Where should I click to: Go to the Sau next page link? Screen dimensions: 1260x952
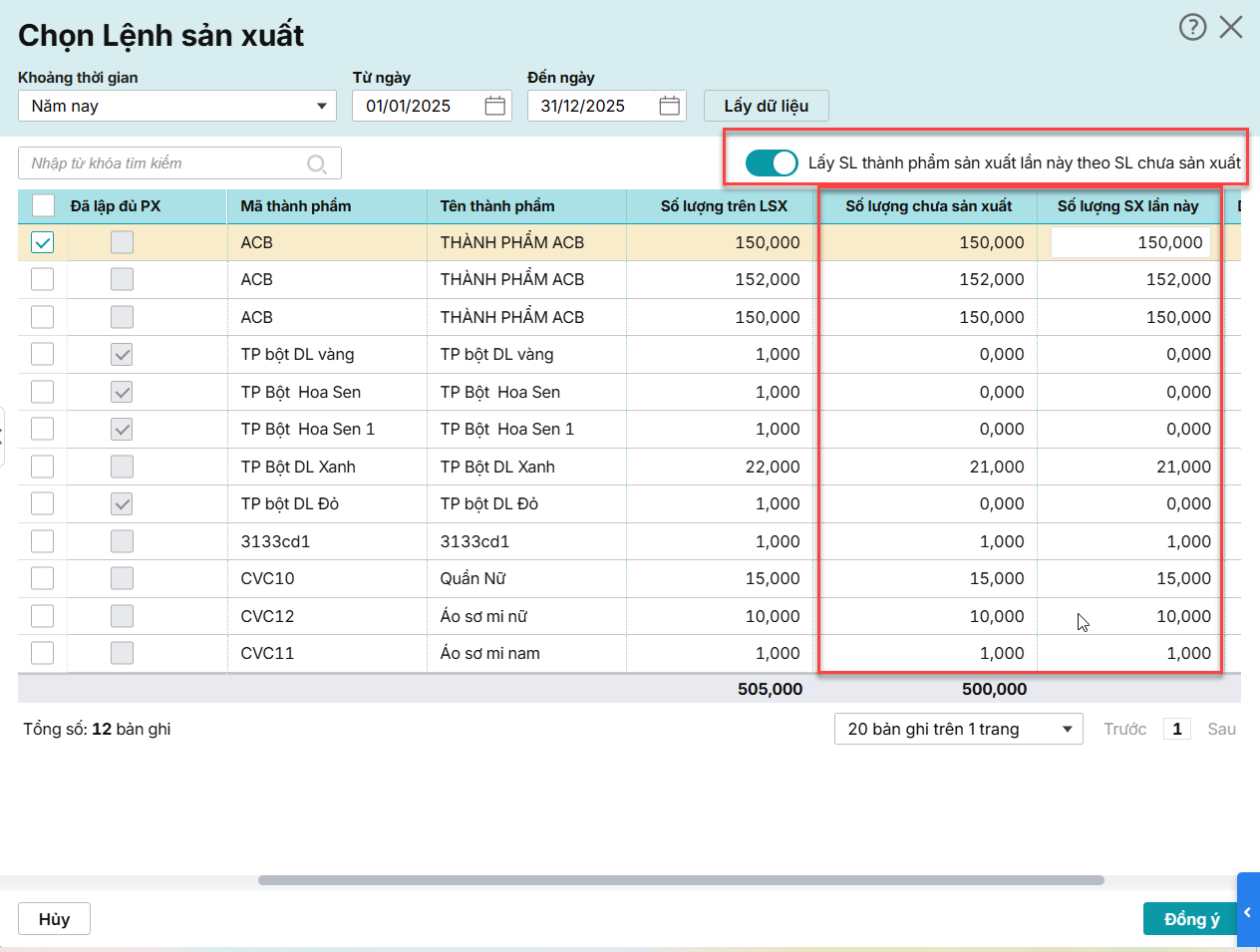click(x=1221, y=729)
